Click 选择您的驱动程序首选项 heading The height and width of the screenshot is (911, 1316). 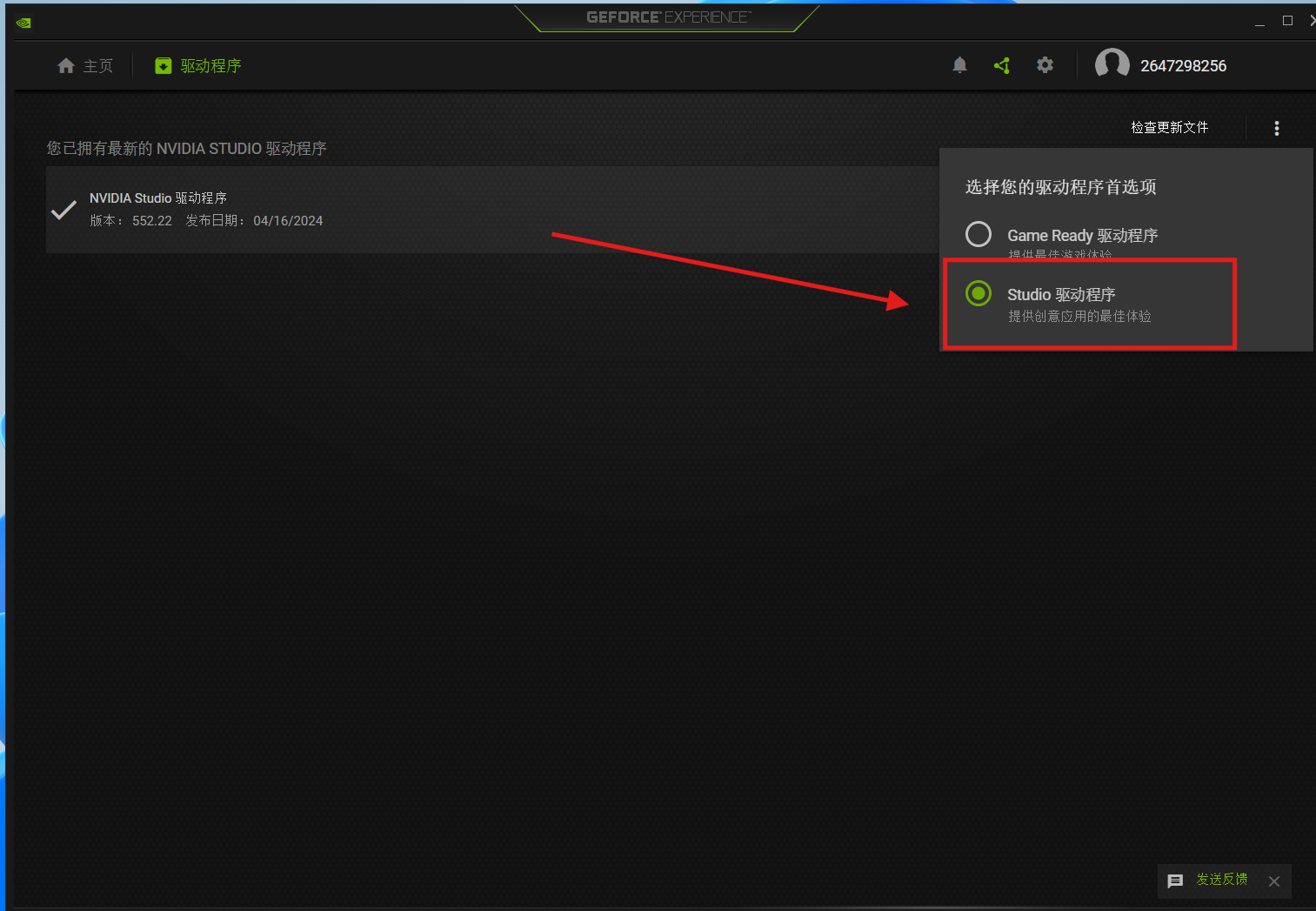[x=1061, y=187]
